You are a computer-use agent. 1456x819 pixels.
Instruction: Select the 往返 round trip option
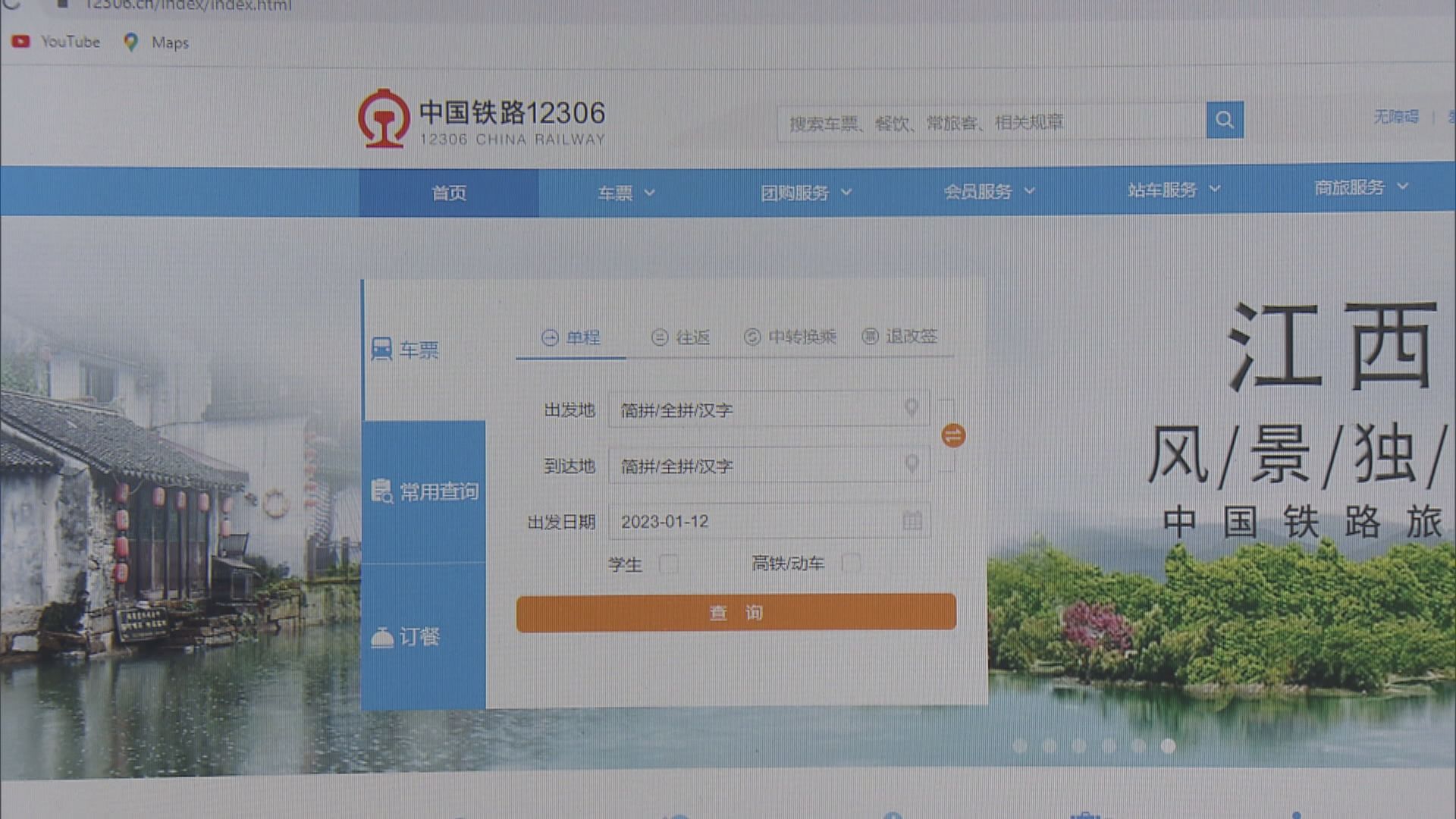point(681,337)
